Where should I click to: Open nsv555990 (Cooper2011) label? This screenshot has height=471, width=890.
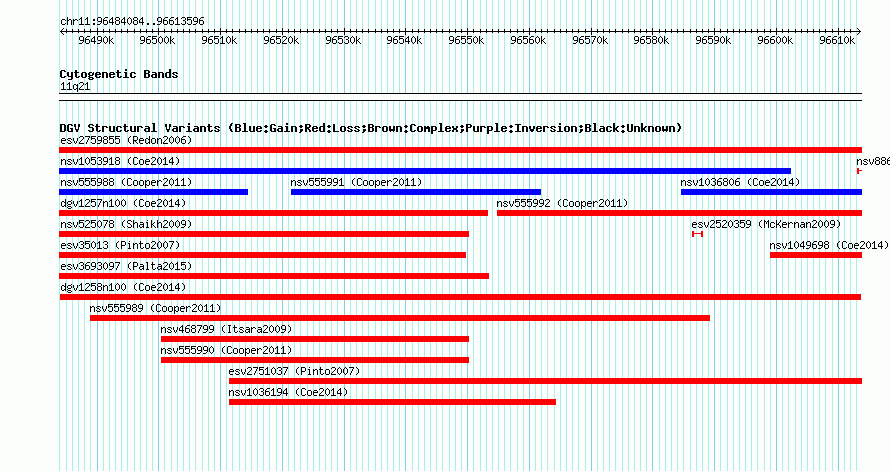[226, 350]
